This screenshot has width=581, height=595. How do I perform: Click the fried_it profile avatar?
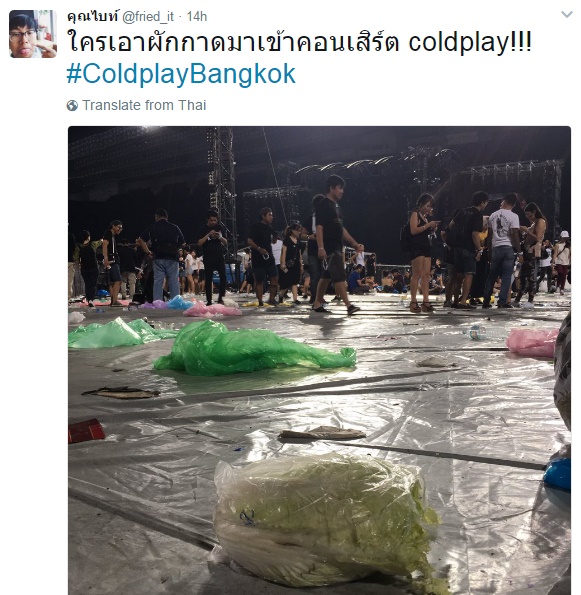[x=33, y=34]
